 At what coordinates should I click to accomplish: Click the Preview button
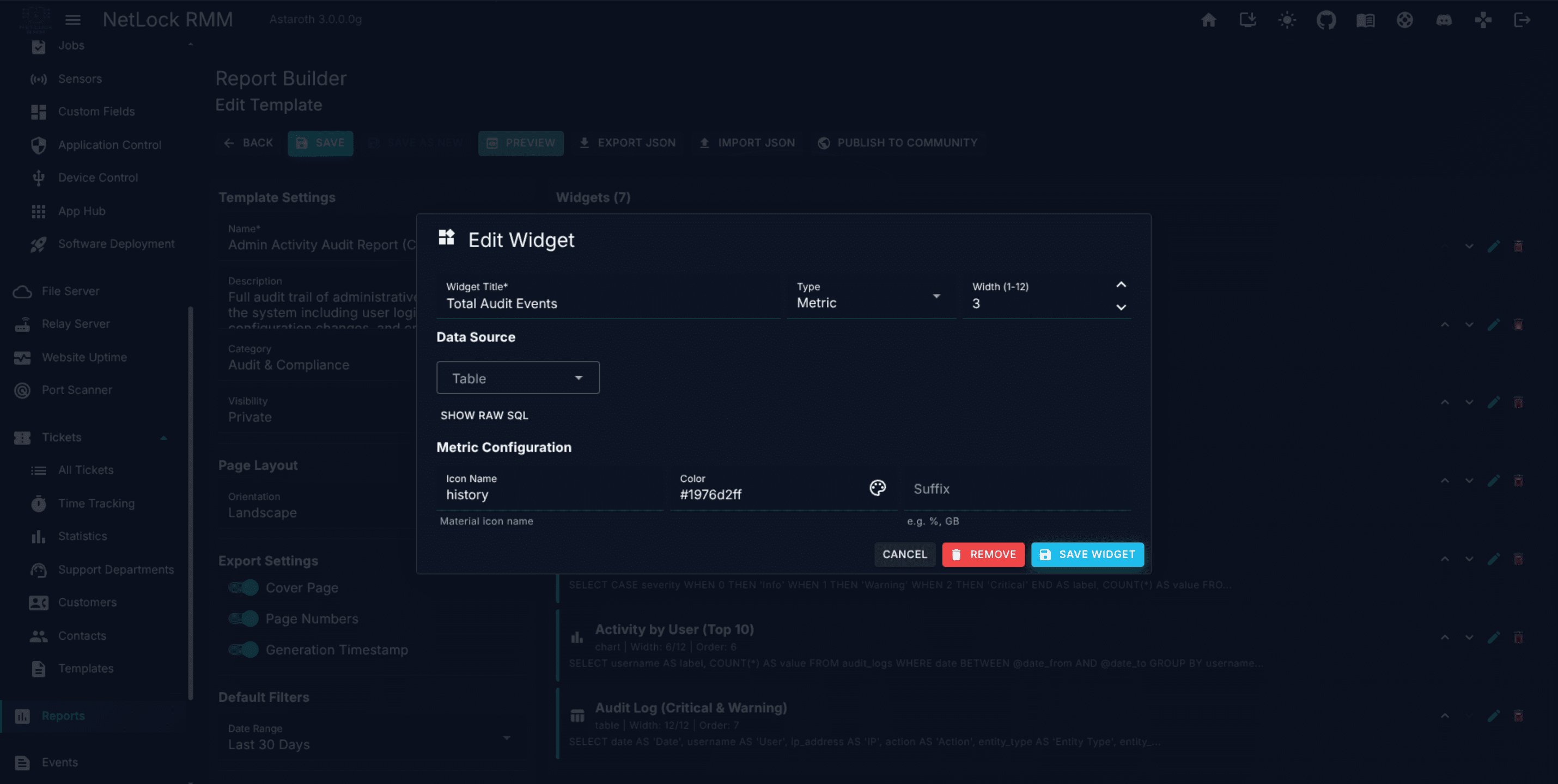point(521,143)
